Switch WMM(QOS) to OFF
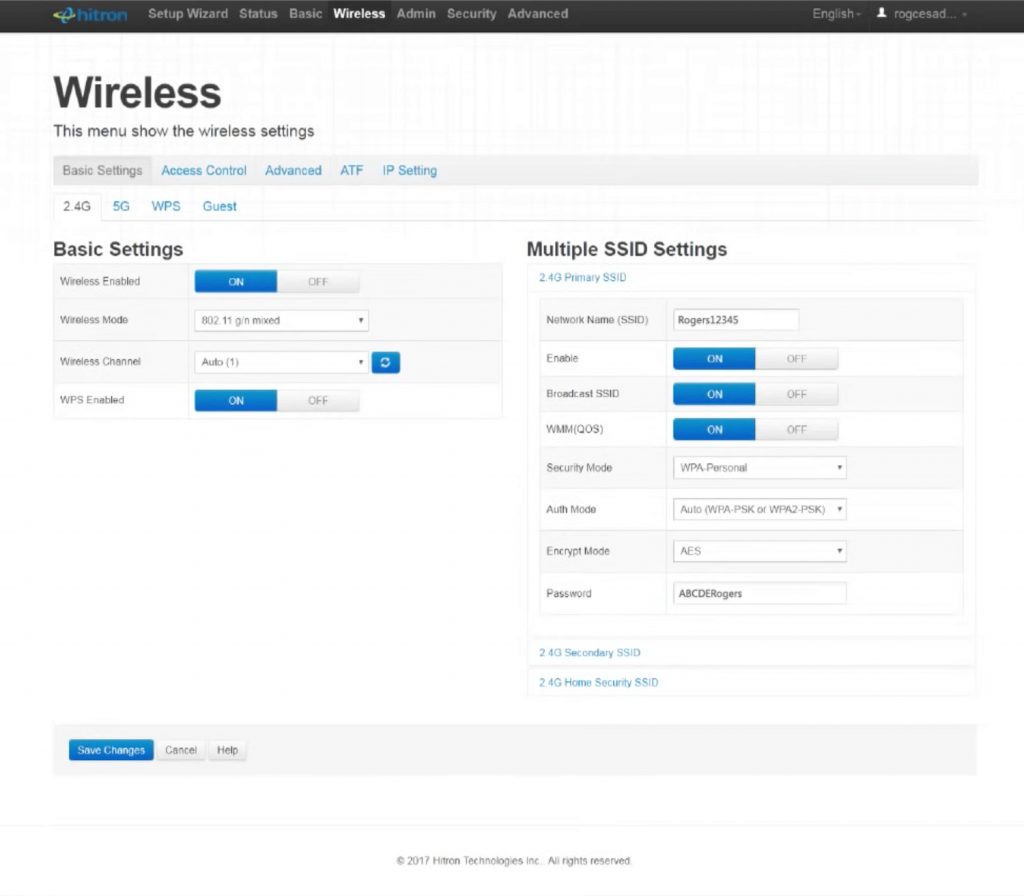Image resolution: width=1024 pixels, height=896 pixels. [796, 429]
